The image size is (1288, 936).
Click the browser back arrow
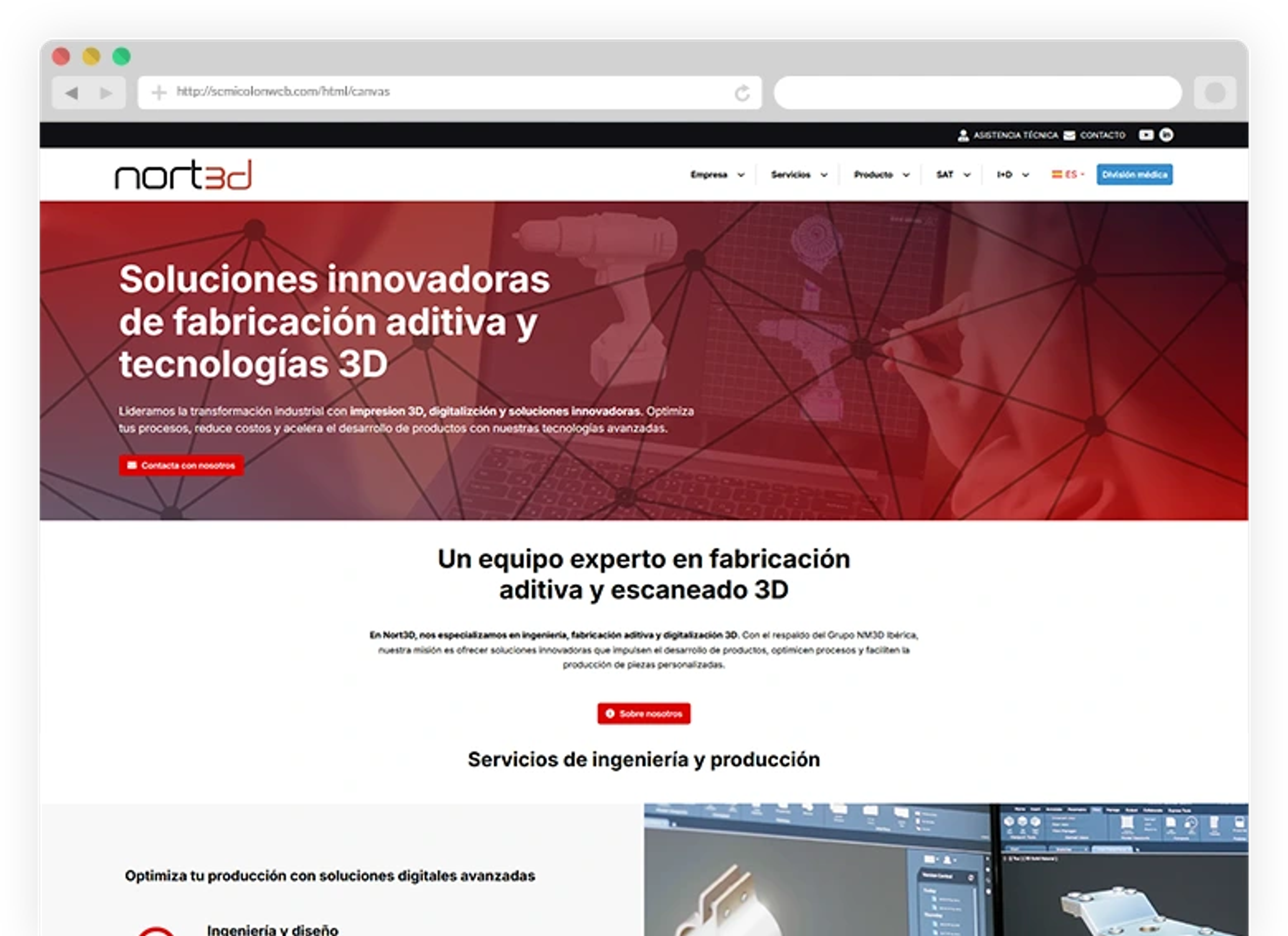pos(71,93)
